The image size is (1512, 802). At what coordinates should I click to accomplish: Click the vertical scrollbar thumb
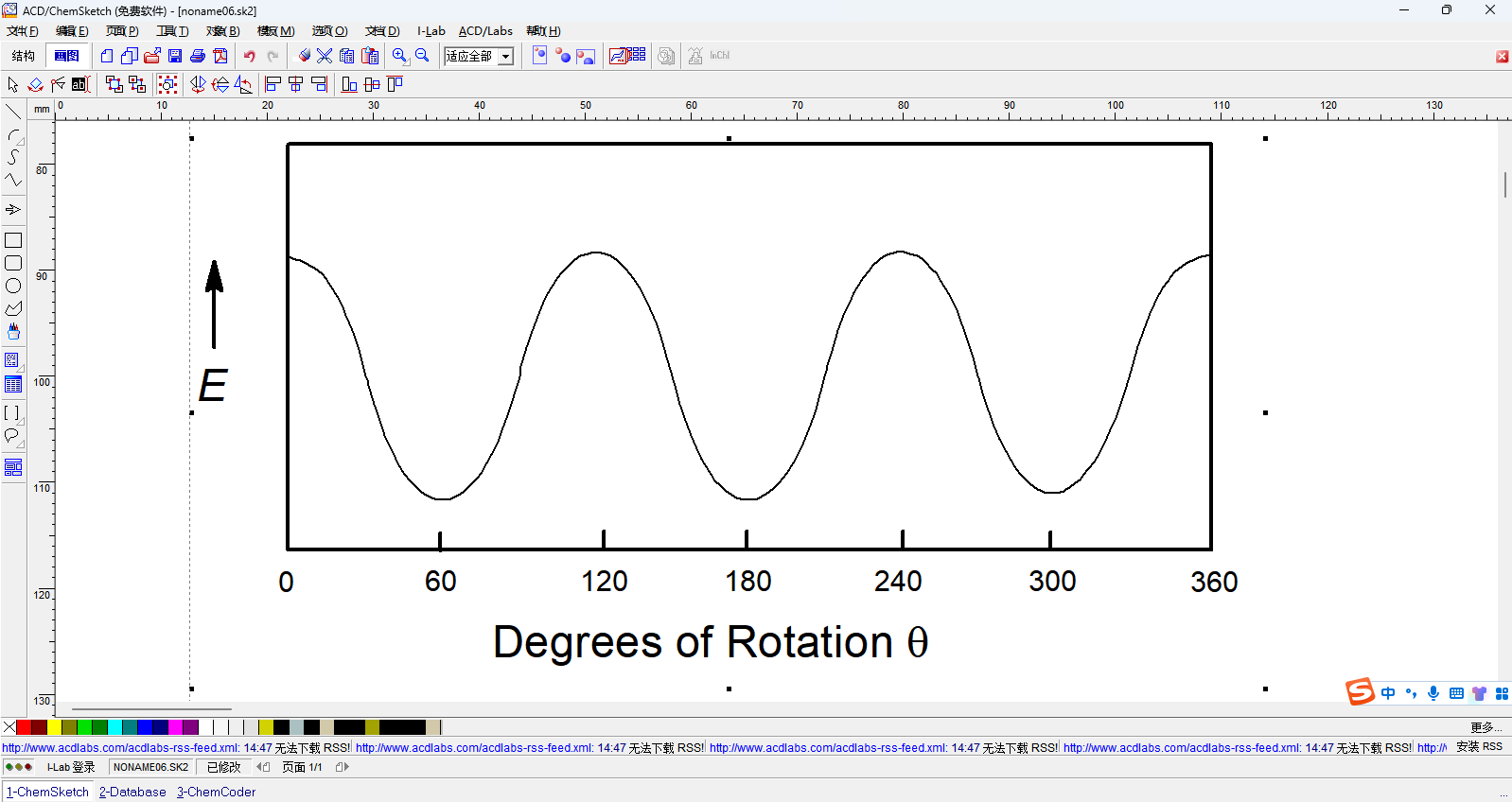[1504, 184]
